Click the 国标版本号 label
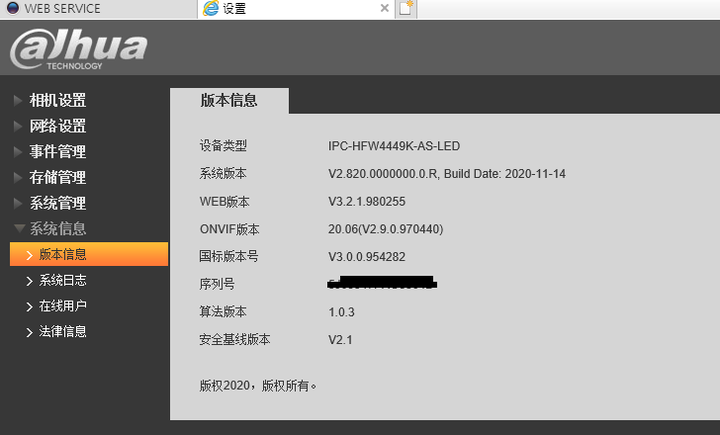720x435 pixels. (x=229, y=256)
